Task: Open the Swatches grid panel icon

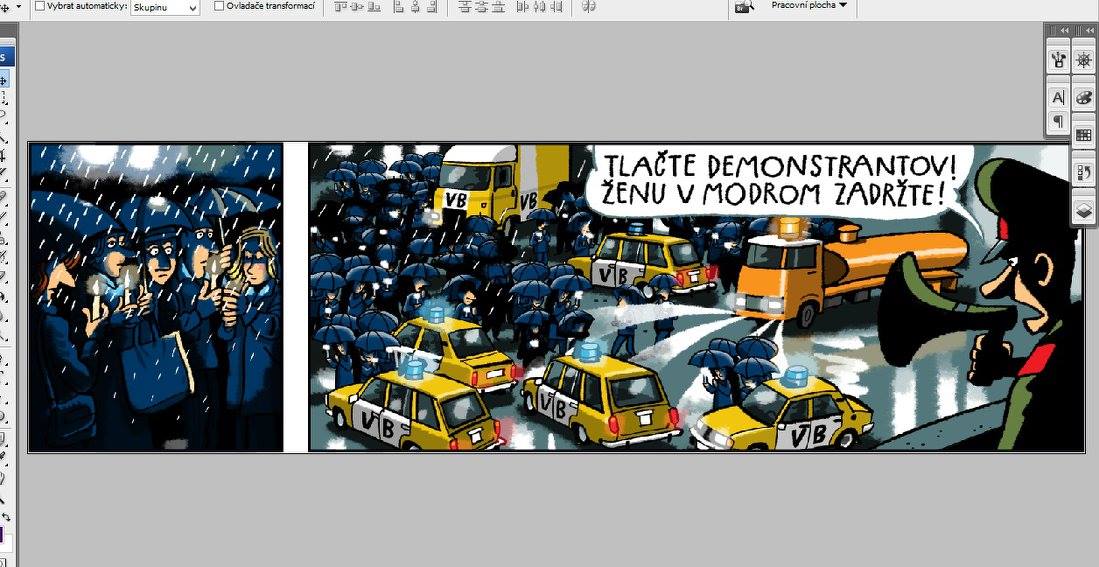Action: click(x=1084, y=135)
